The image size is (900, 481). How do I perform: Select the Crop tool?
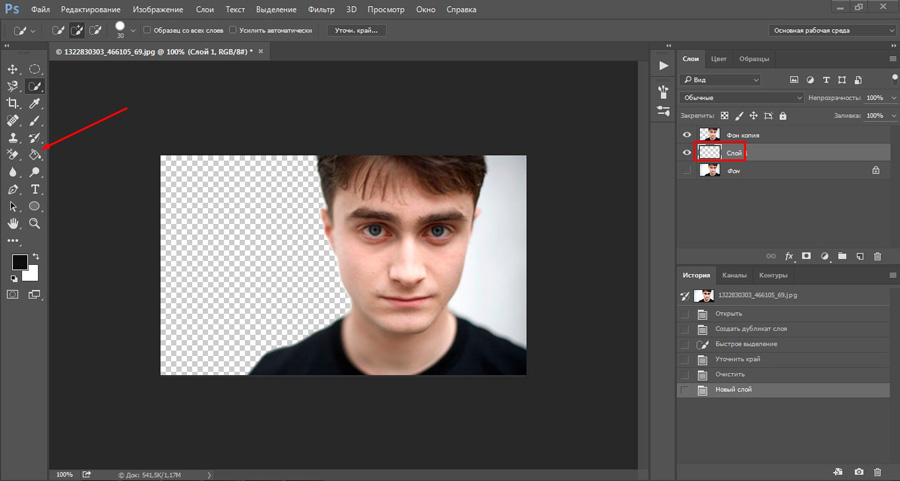(13, 104)
